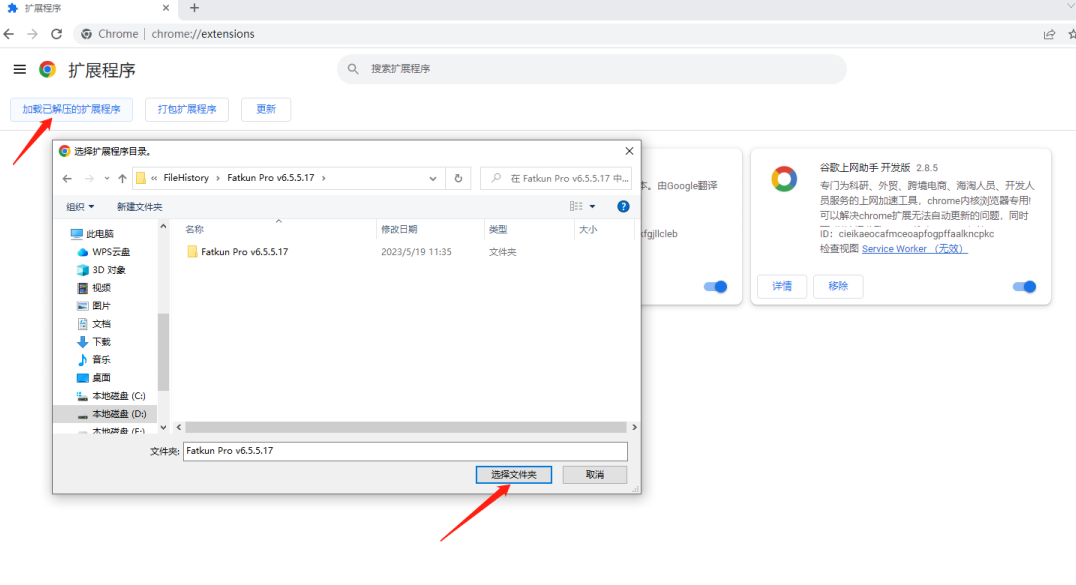Click the Chrome logo beside 扩展程序 title
This screenshot has height=585, width=1076.
(47, 69)
